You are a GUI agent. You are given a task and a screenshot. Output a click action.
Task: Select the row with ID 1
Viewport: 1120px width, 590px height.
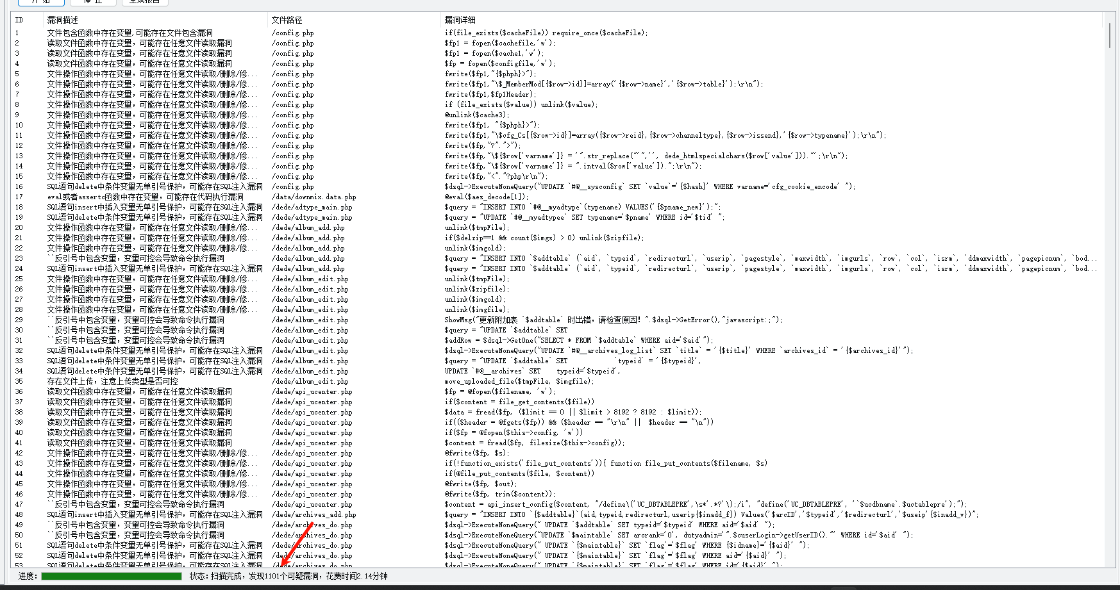(x=557, y=33)
